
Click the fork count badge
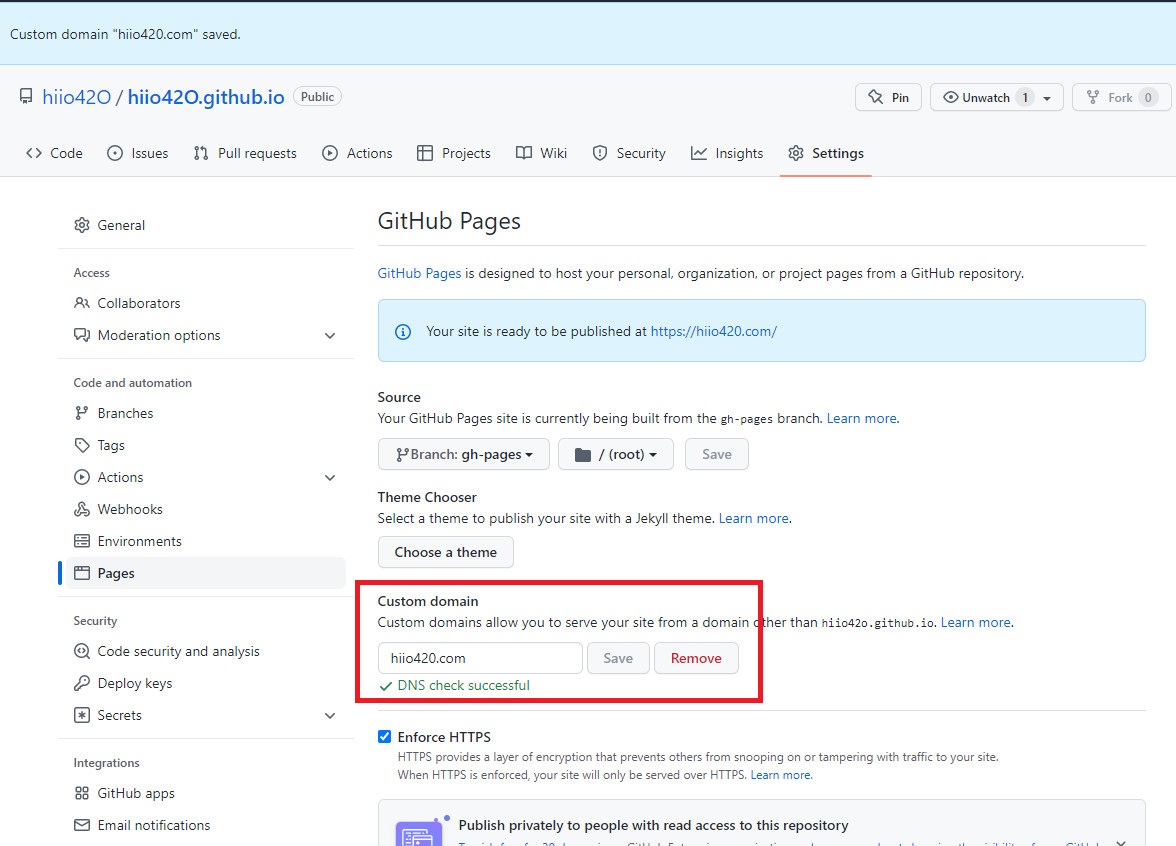click(1148, 98)
